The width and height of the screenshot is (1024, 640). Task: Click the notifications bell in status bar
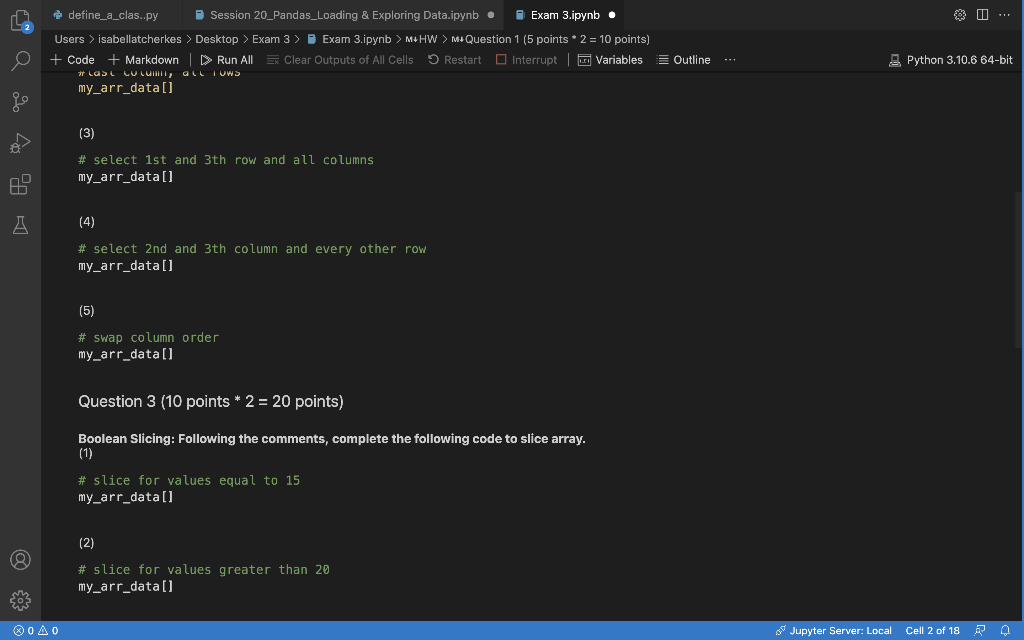(1007, 631)
